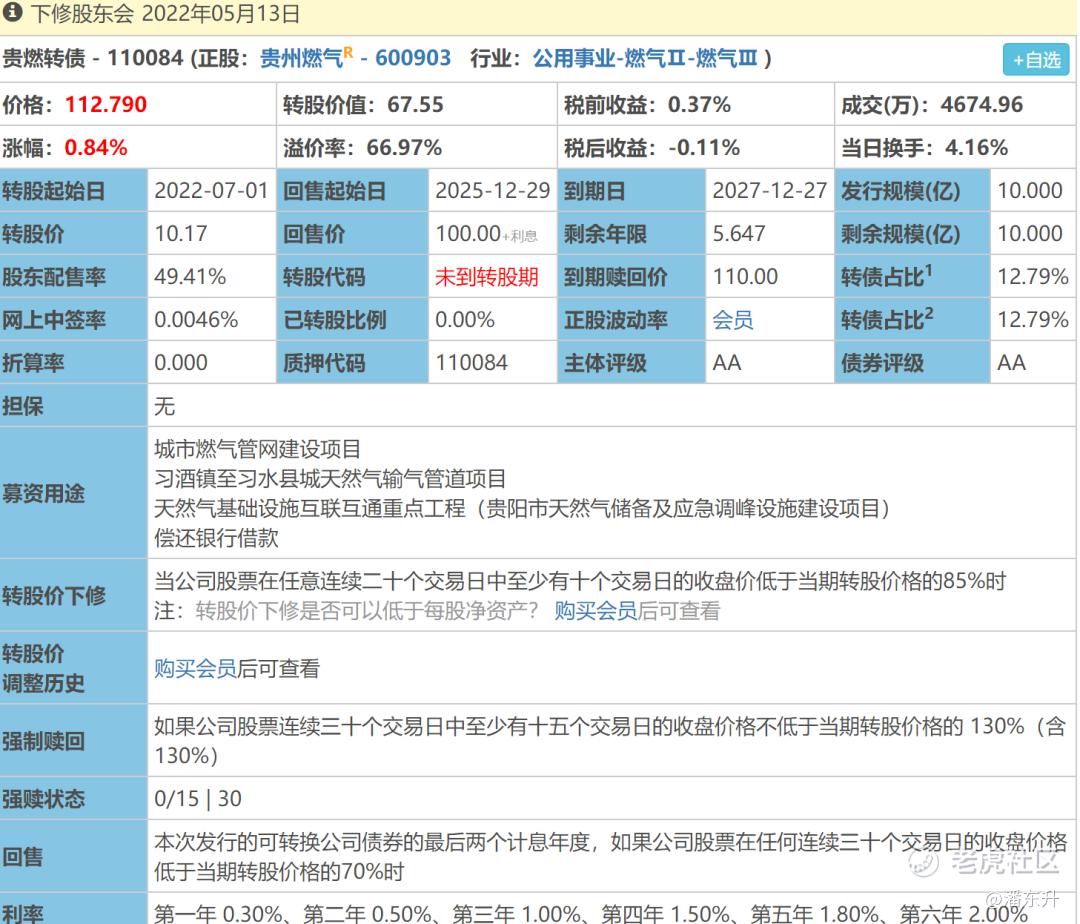Click 购买会员 link in 转股价调整历史 row
Screen dimensions: 1080x924
195,669
